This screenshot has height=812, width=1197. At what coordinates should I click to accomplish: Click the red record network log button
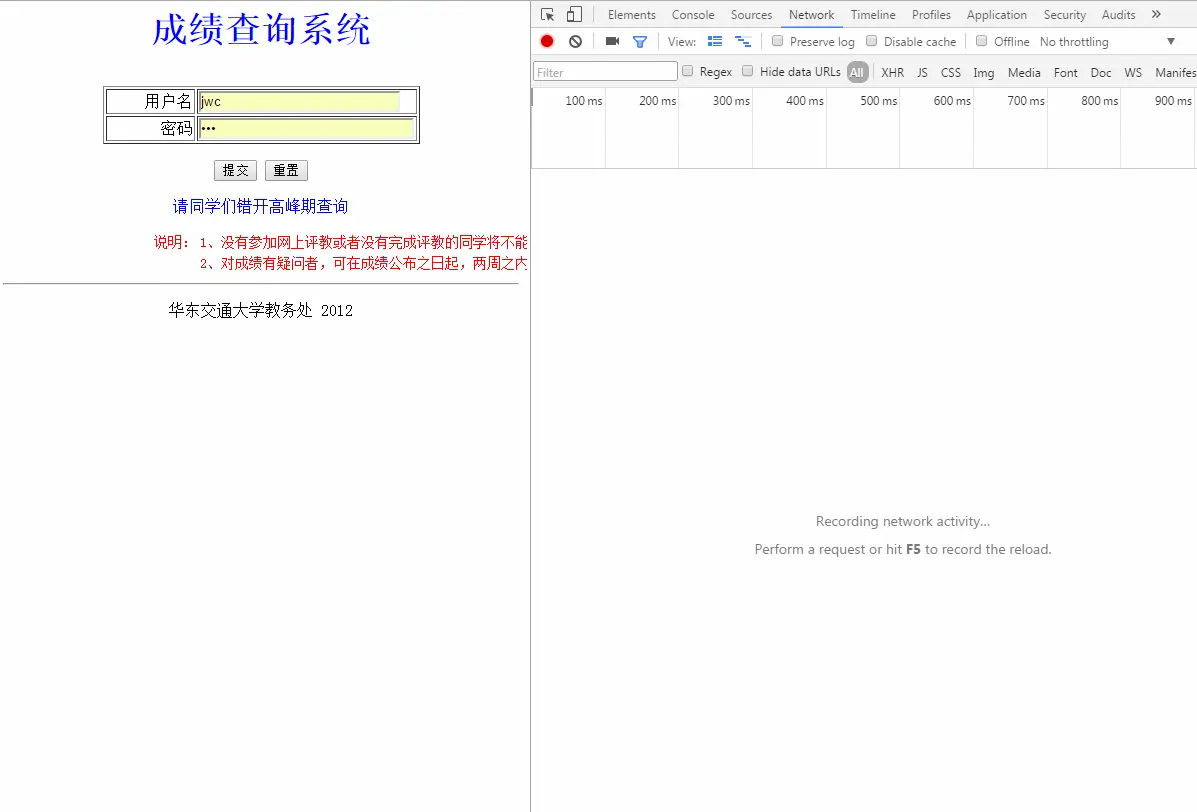546,41
